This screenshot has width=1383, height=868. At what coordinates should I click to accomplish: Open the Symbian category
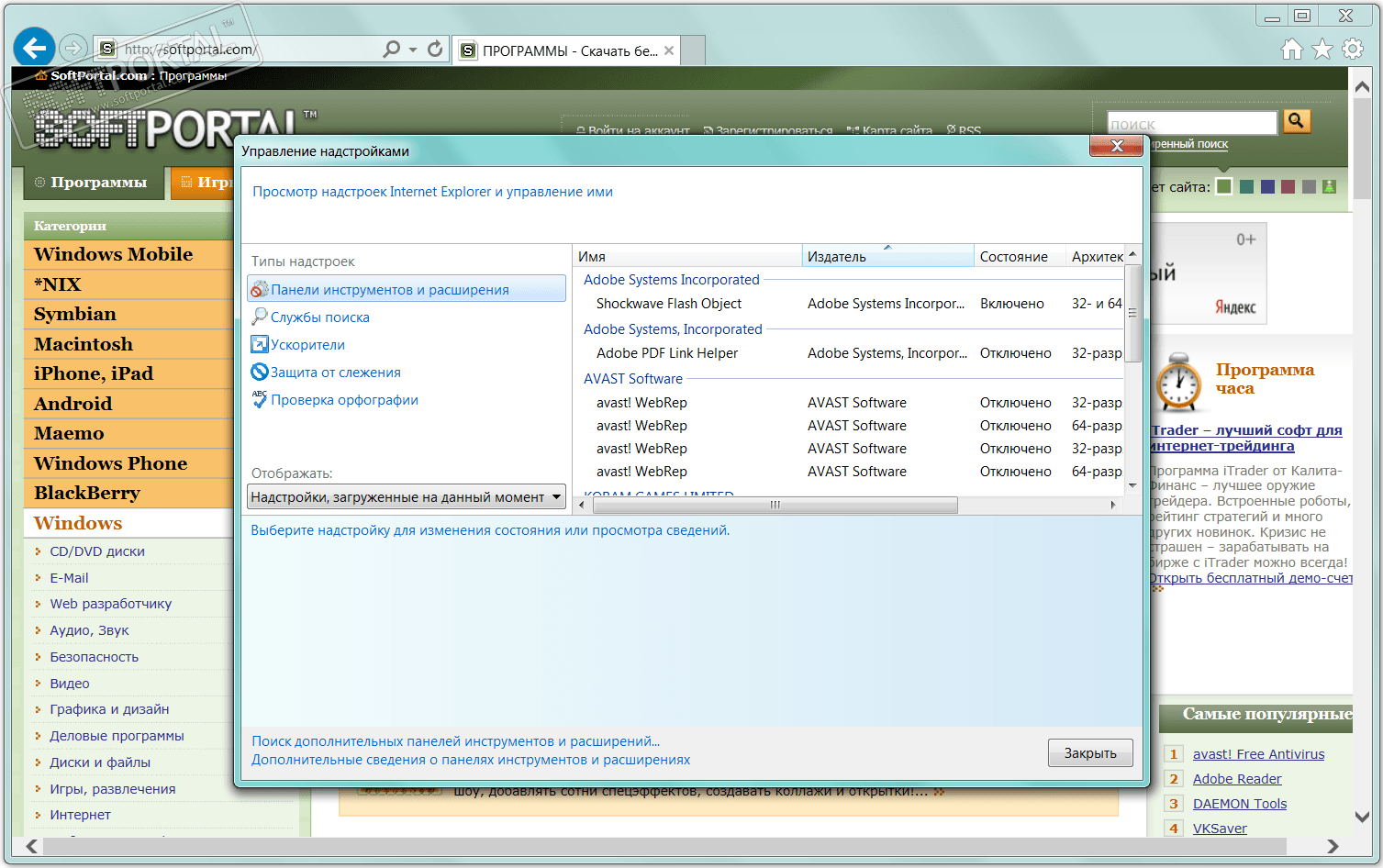[75, 314]
